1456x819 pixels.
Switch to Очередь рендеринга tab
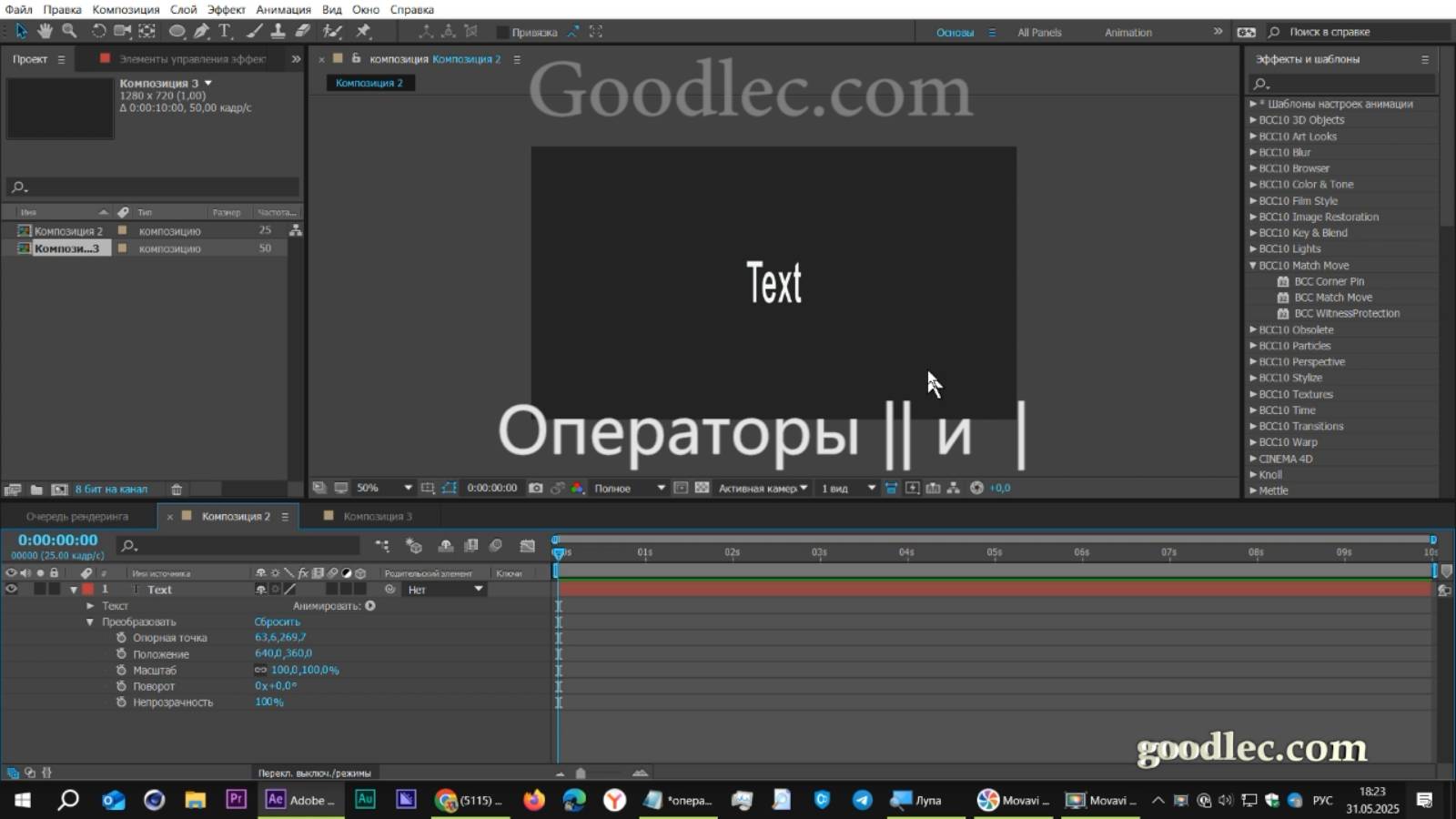click(77, 516)
